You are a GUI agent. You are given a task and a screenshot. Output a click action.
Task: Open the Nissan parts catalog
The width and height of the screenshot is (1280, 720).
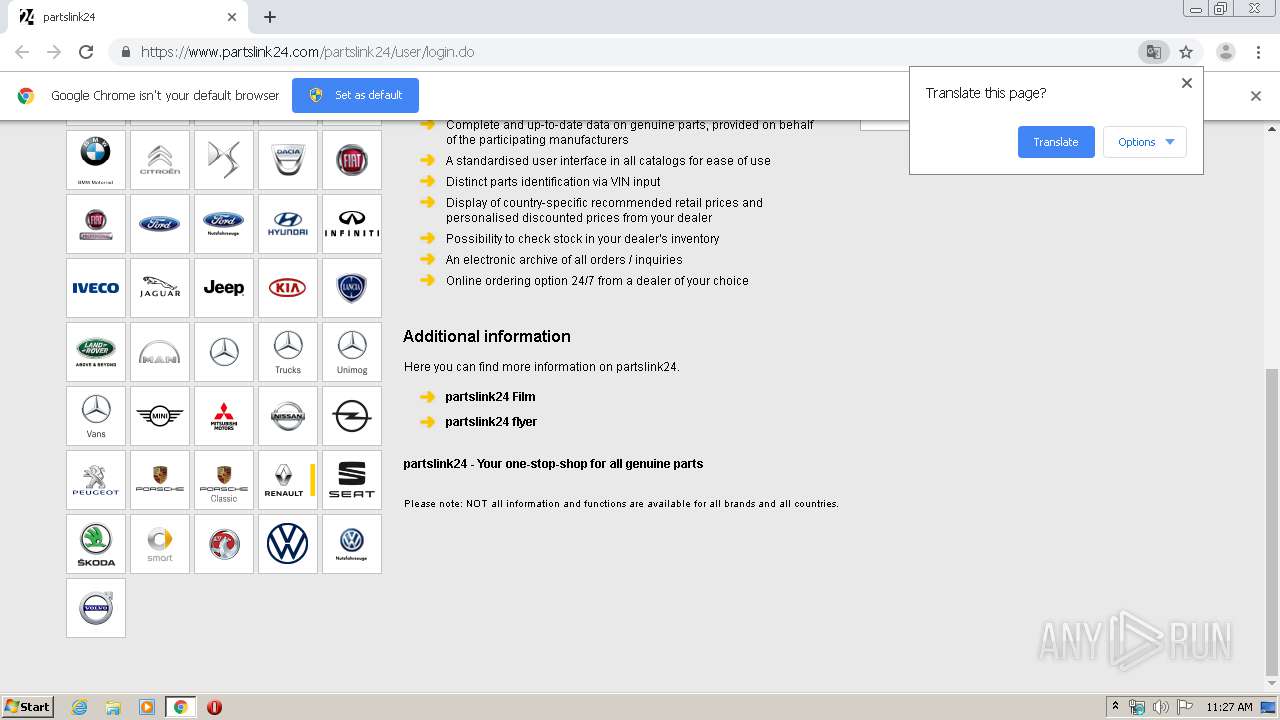point(288,416)
